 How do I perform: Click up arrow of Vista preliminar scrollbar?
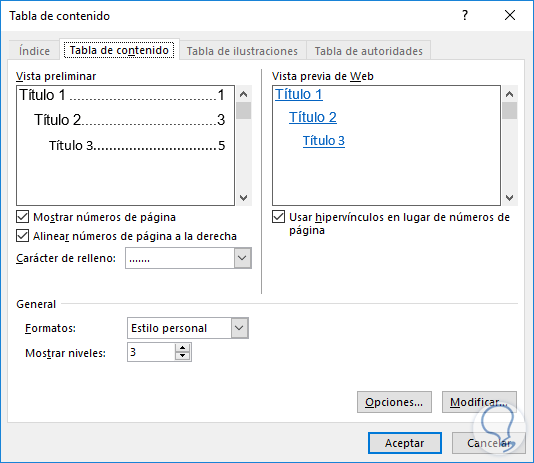click(x=244, y=94)
